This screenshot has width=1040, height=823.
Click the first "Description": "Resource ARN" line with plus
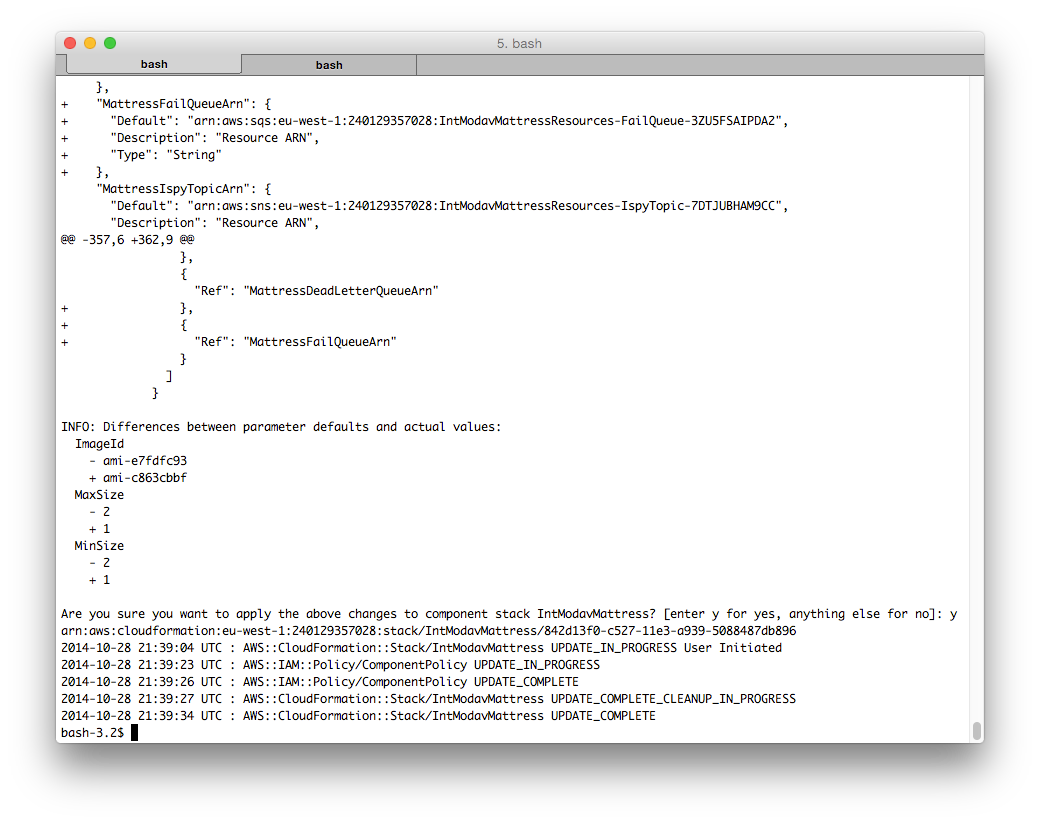[190, 138]
